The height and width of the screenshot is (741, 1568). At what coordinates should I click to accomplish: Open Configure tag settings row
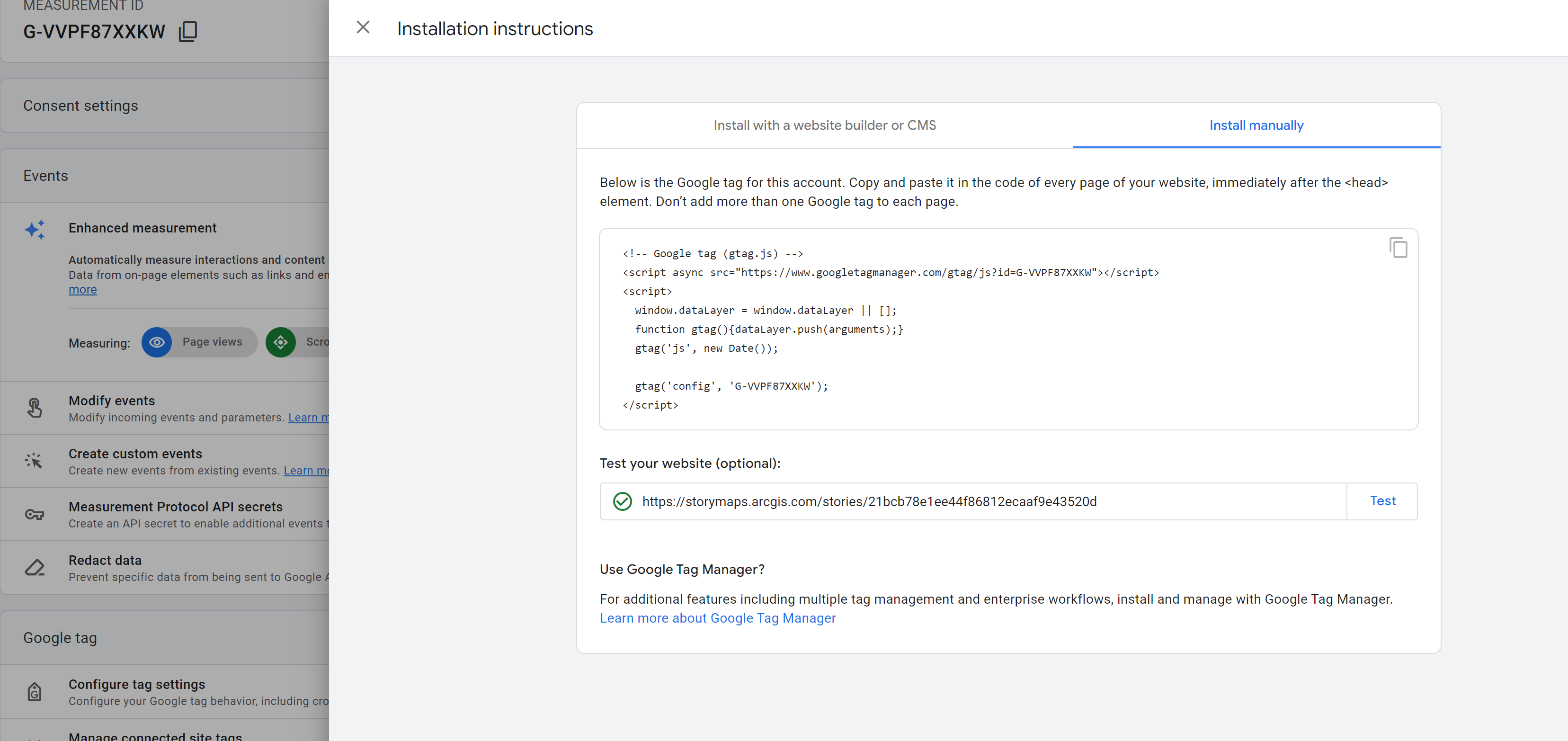[164, 692]
